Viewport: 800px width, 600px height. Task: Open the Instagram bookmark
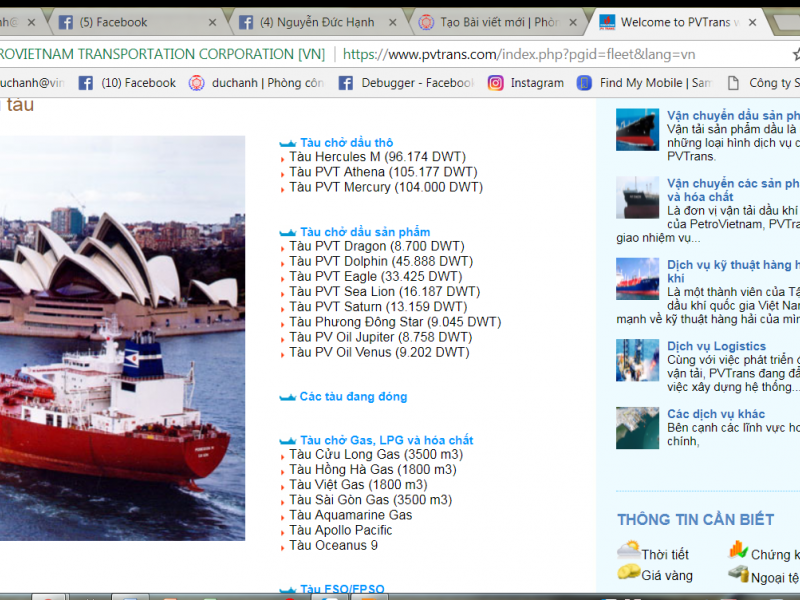click(x=526, y=83)
